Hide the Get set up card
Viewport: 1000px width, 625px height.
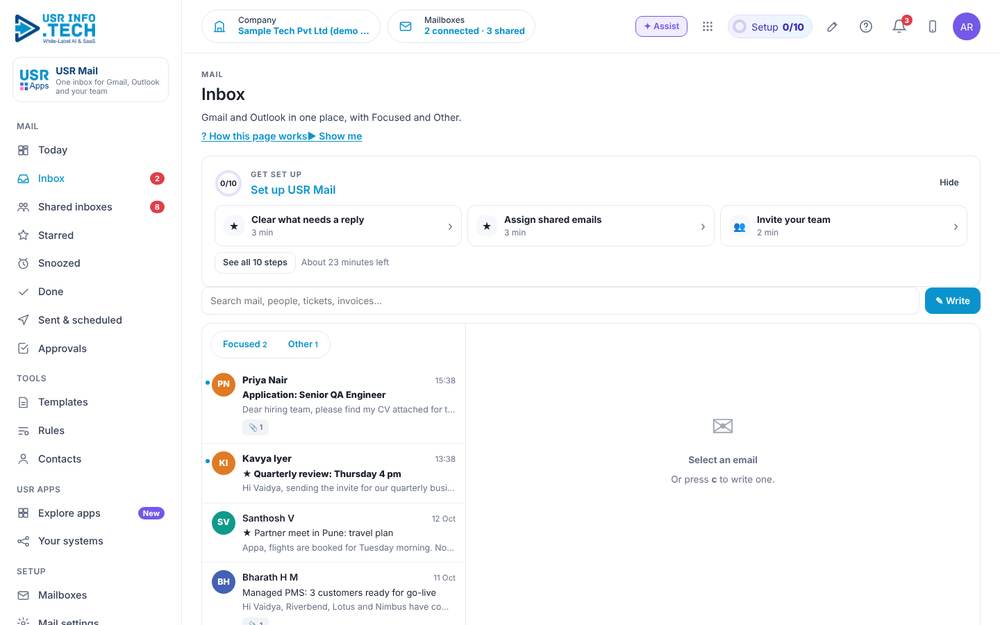948,182
